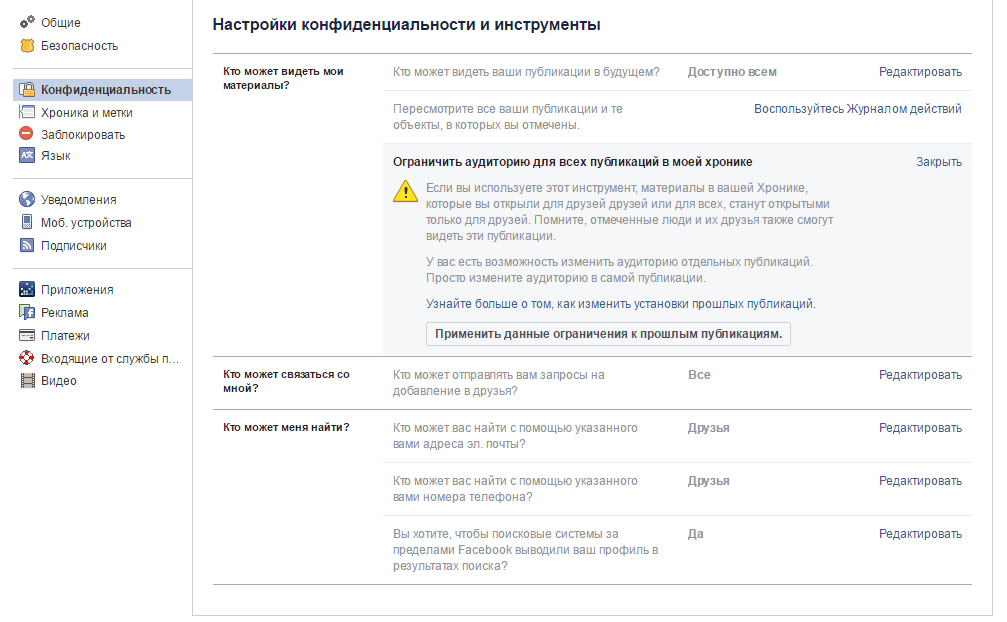Open the Реклама settings section
This screenshot has width=1007, height=622.
65,313
